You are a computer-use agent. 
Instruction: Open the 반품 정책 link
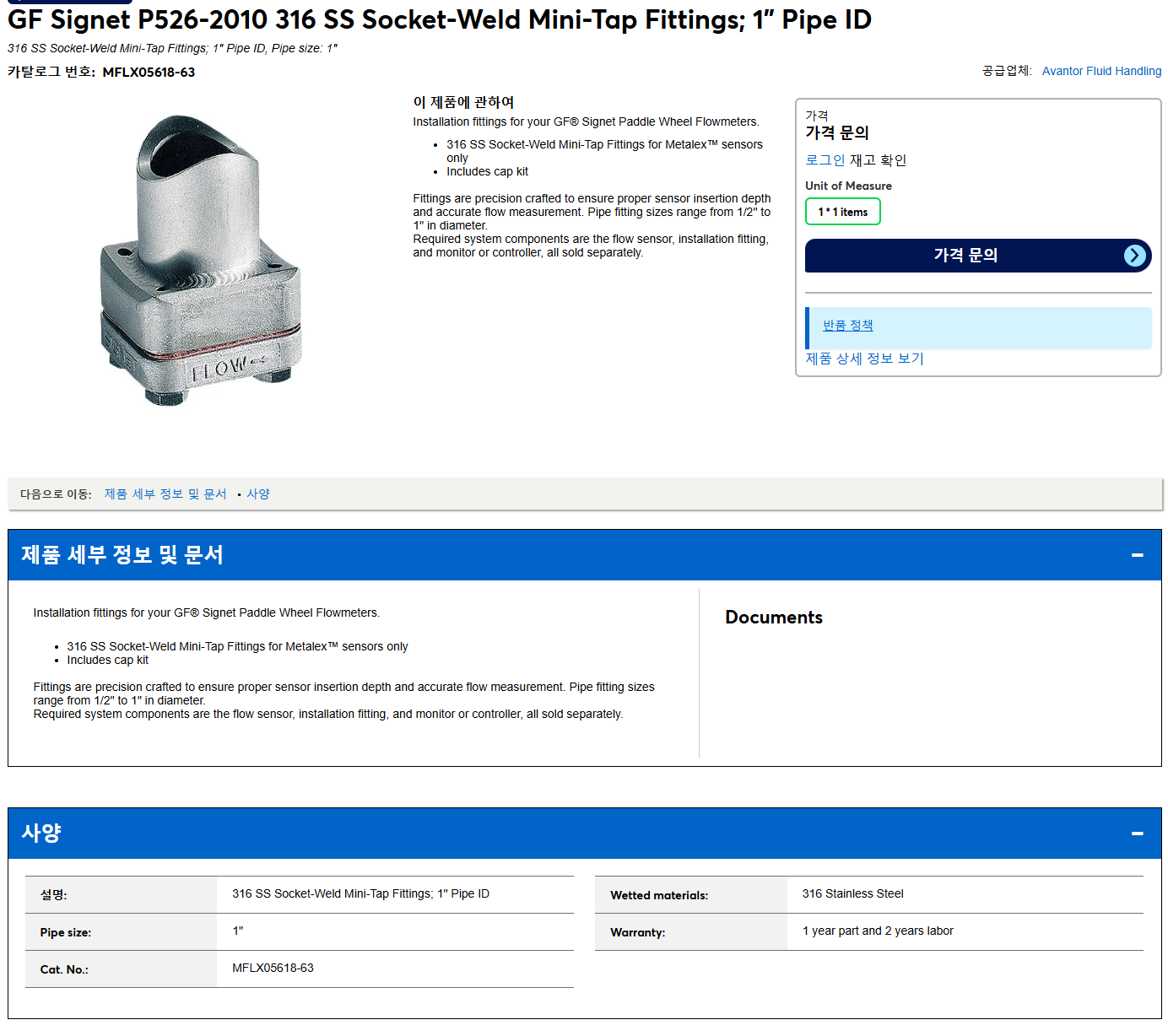pyautogui.click(x=848, y=326)
